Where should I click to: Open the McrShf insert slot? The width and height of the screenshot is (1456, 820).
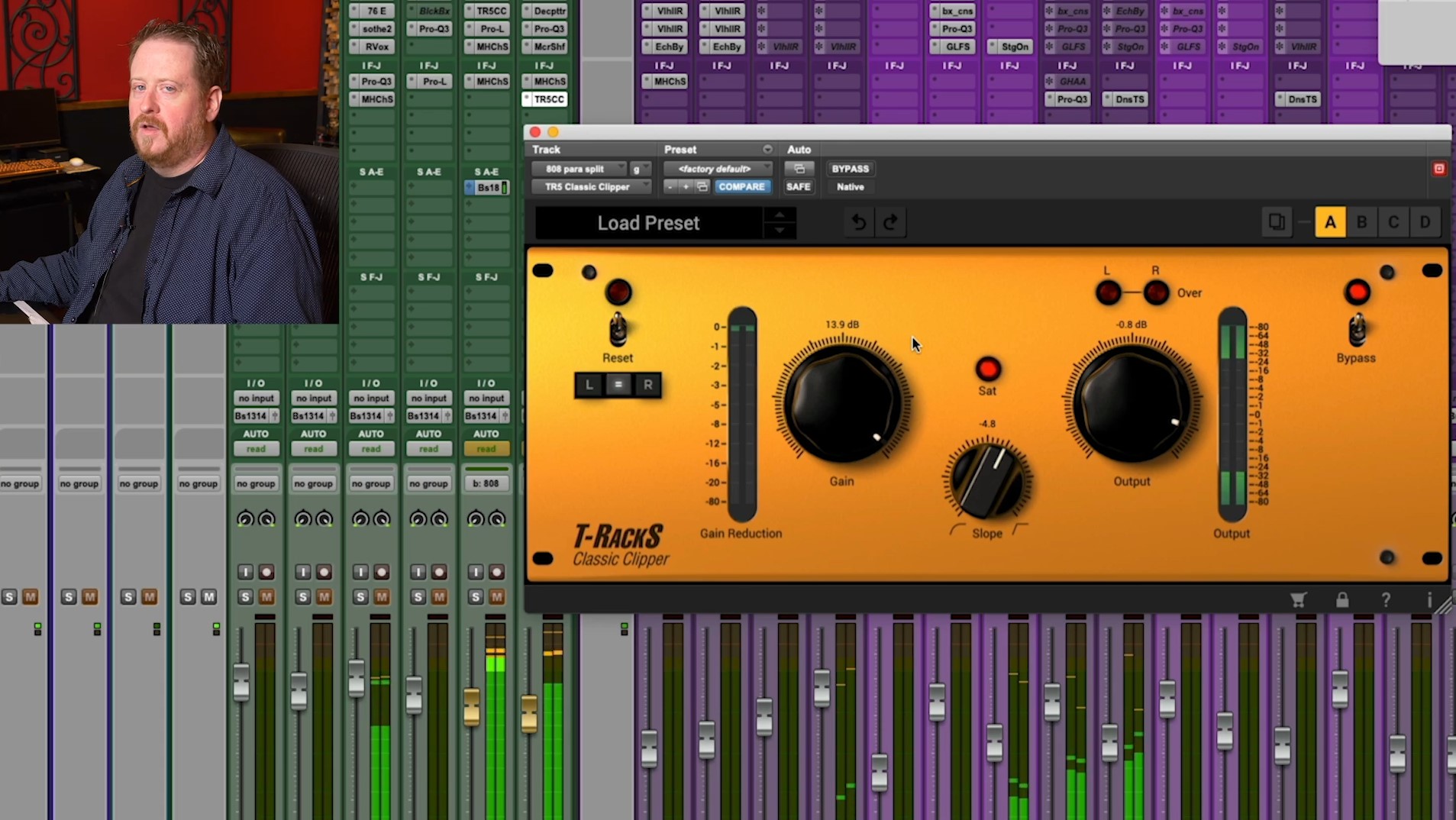click(544, 47)
